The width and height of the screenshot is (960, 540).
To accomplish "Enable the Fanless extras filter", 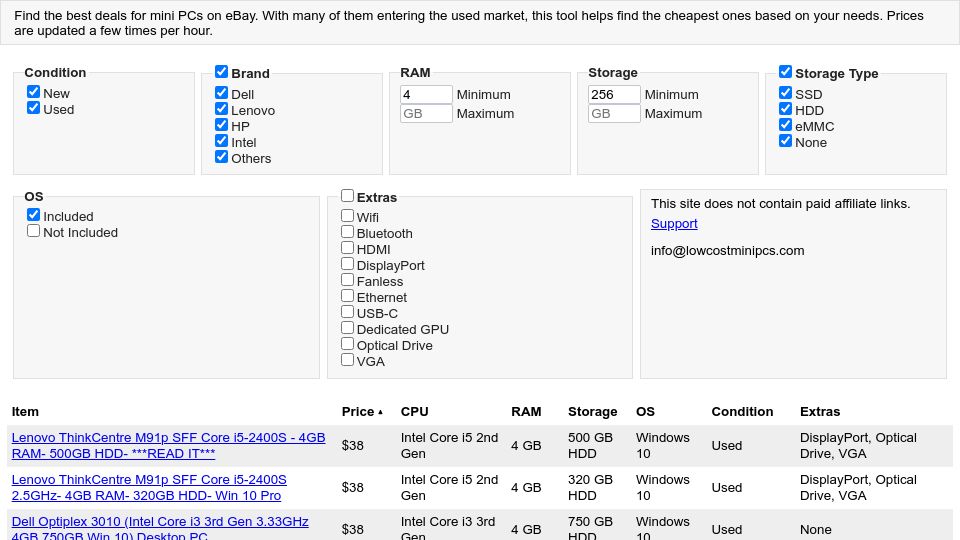I will pos(347,279).
